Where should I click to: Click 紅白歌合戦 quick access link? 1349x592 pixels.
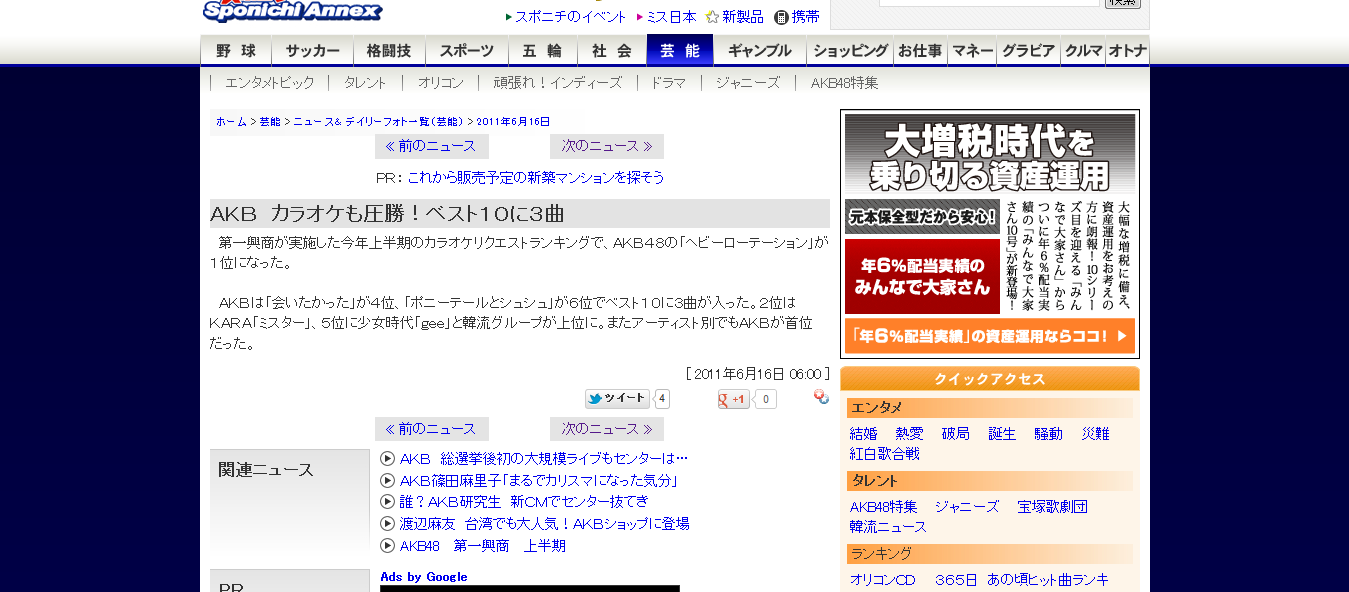click(x=885, y=453)
